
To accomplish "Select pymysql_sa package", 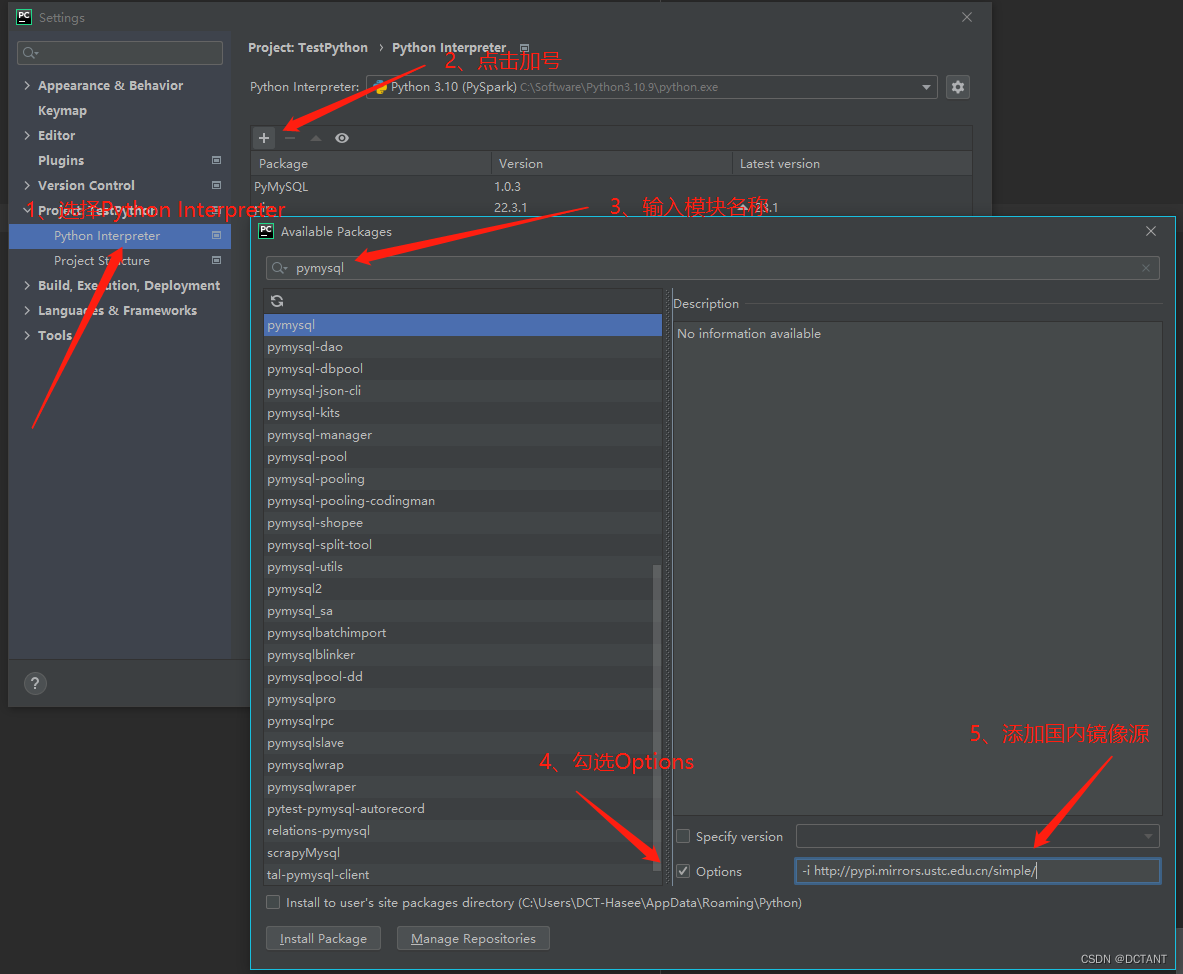I will (458, 611).
